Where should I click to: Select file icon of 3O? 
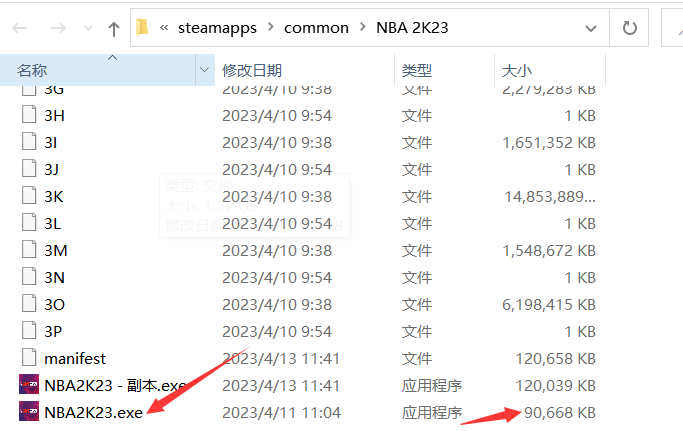[x=29, y=304]
